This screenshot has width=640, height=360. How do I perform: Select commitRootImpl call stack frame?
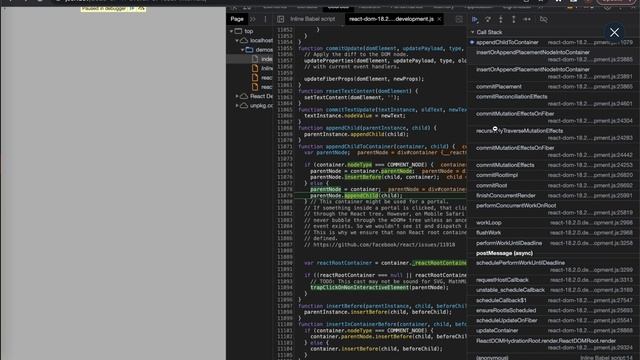[554, 175]
